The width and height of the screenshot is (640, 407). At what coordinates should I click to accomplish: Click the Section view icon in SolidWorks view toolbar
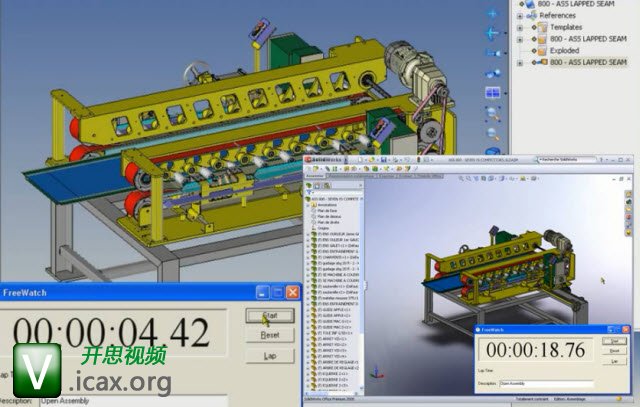483,178
